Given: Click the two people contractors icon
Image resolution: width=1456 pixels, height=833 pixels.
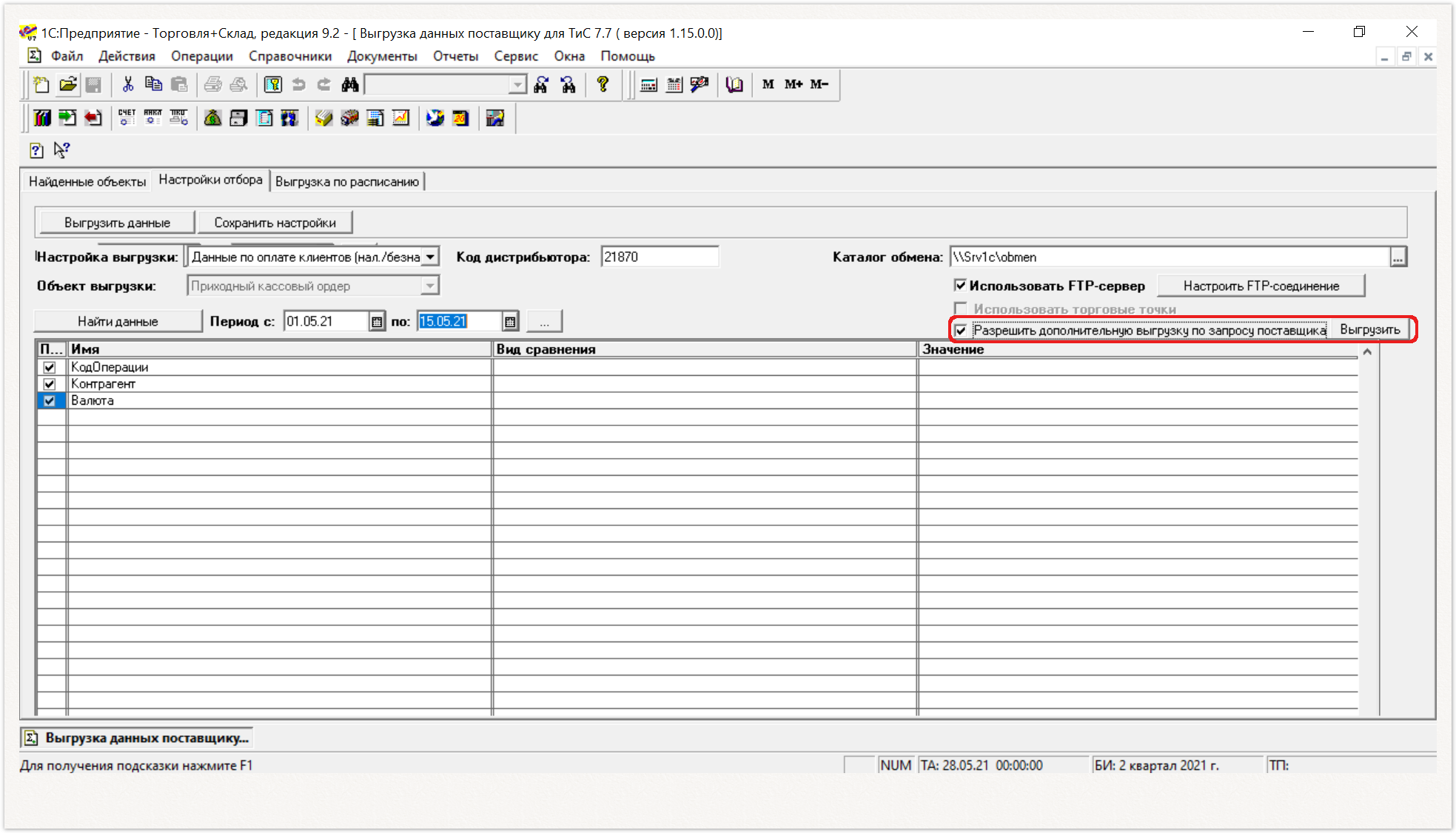Looking at the screenshot, I should [289, 118].
